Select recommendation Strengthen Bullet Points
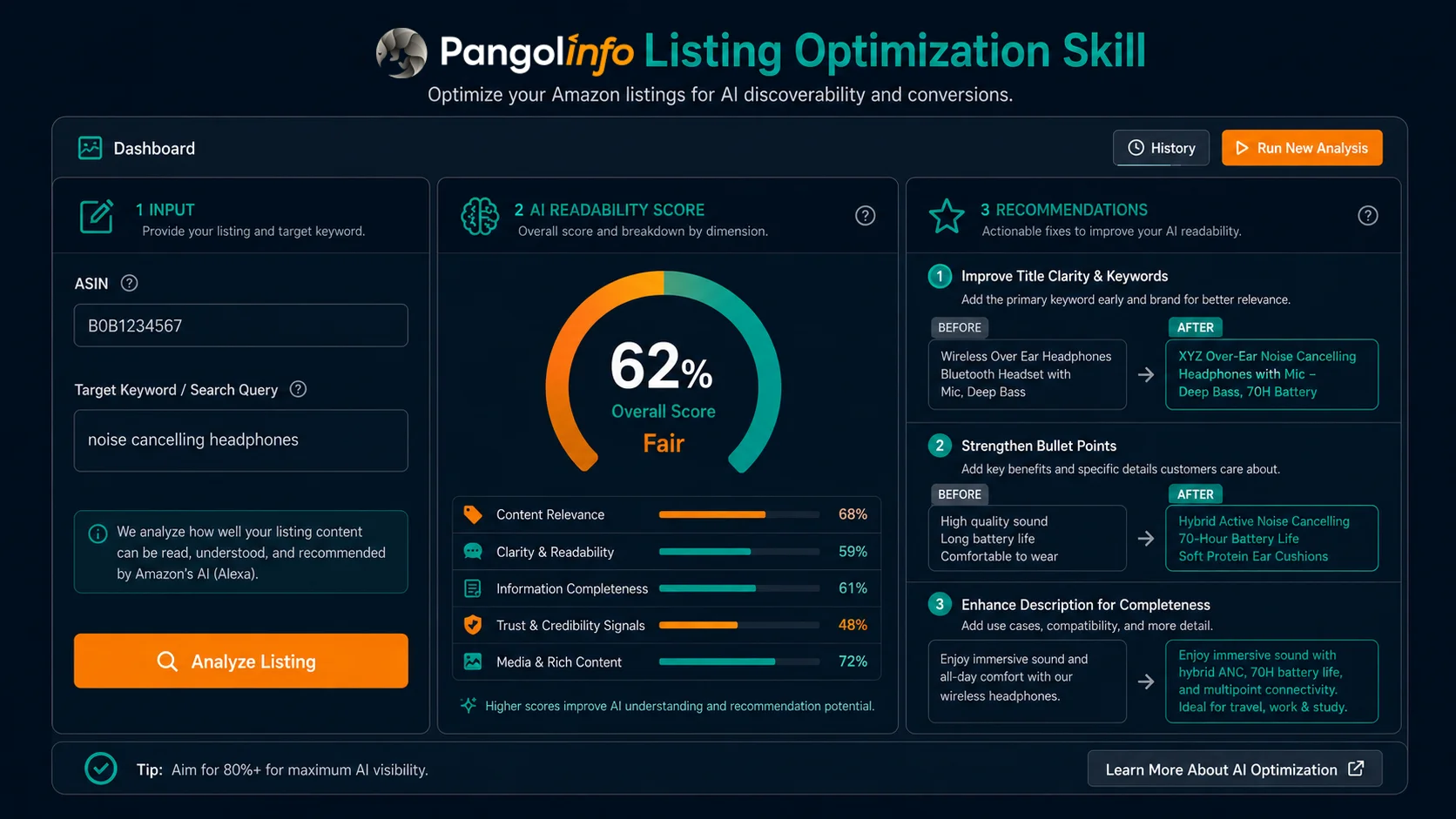 pos(1038,446)
